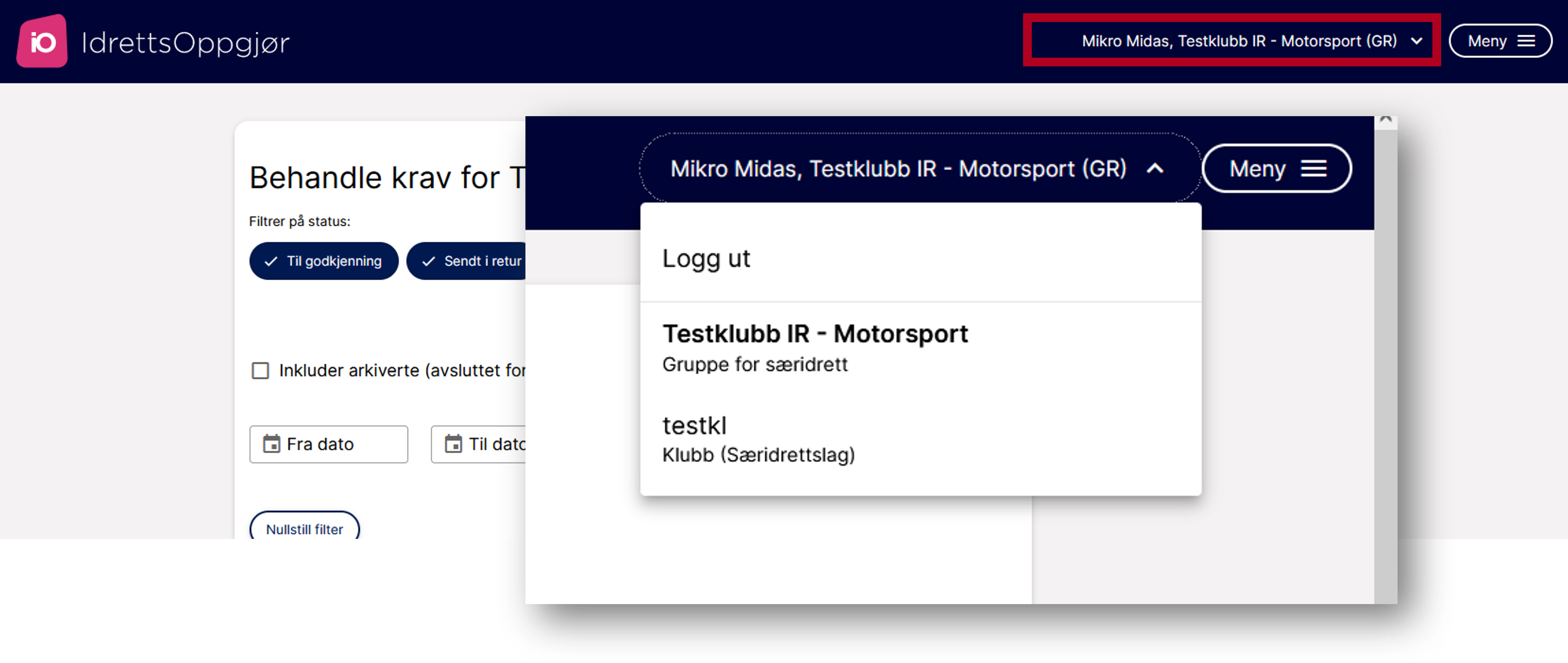
Task: Toggle the Sendt i retur status filter
Action: 466,261
